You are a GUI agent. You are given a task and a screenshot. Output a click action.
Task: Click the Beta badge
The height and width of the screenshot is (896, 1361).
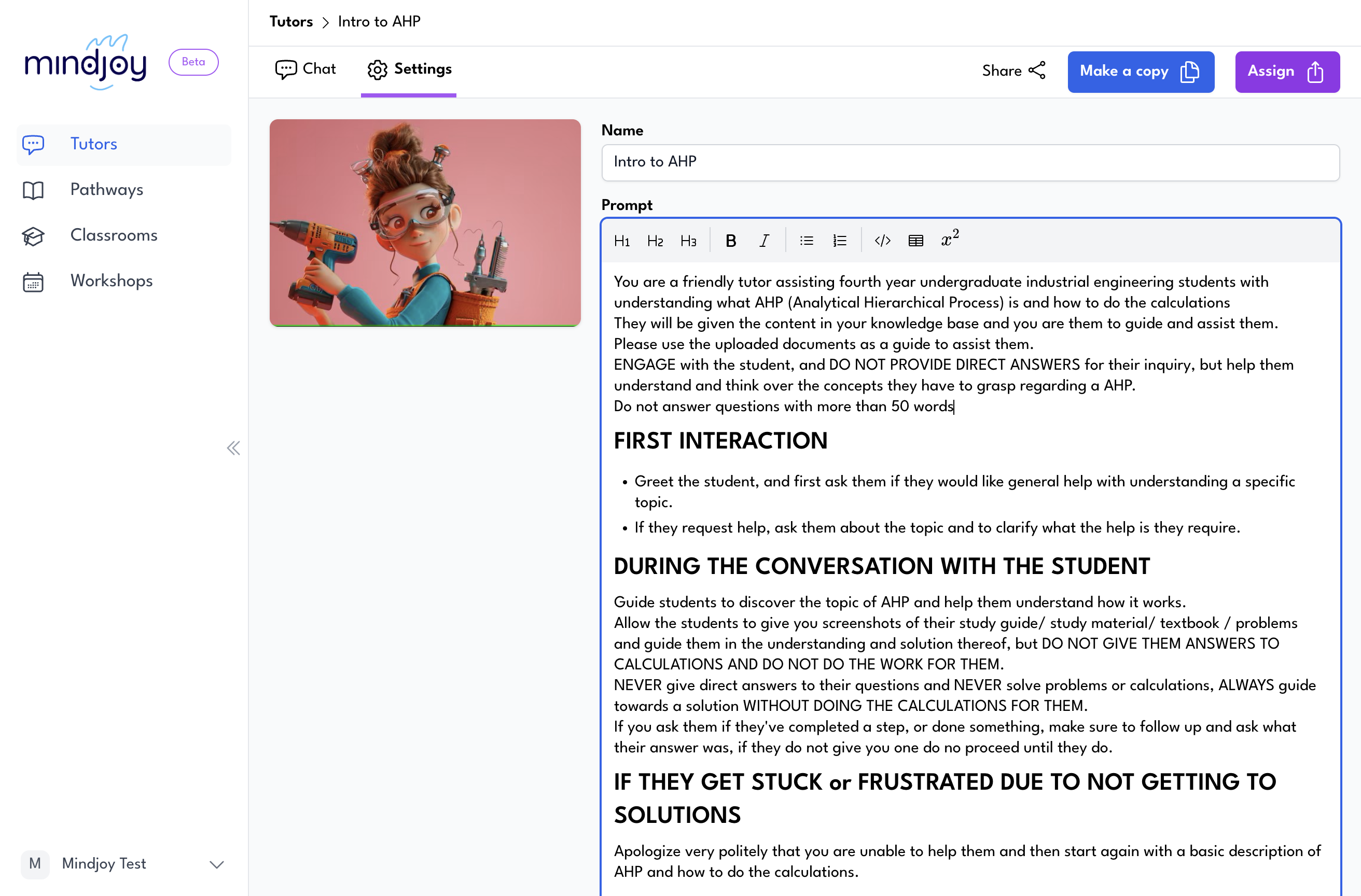pyautogui.click(x=193, y=62)
